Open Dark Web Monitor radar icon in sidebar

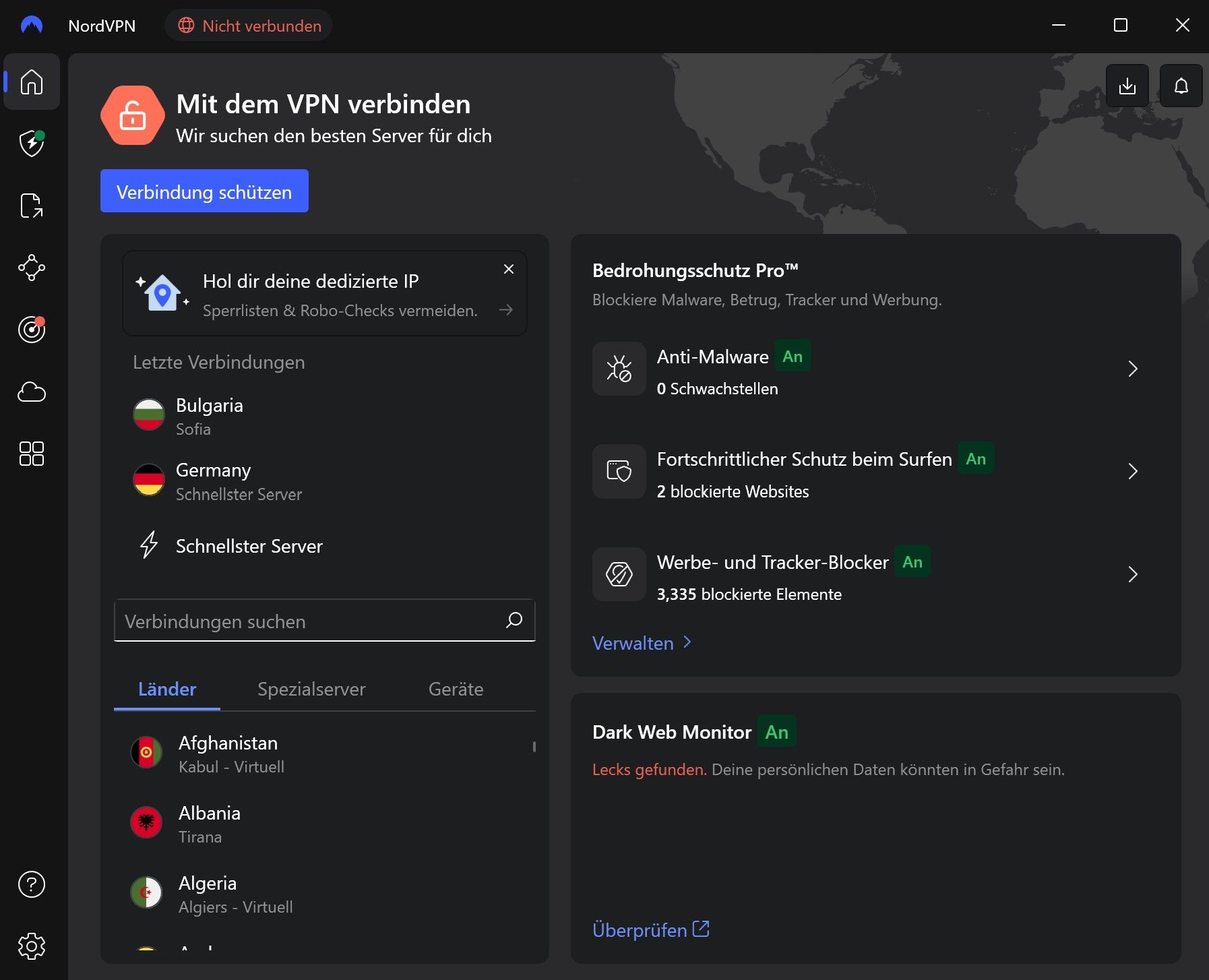coord(32,330)
